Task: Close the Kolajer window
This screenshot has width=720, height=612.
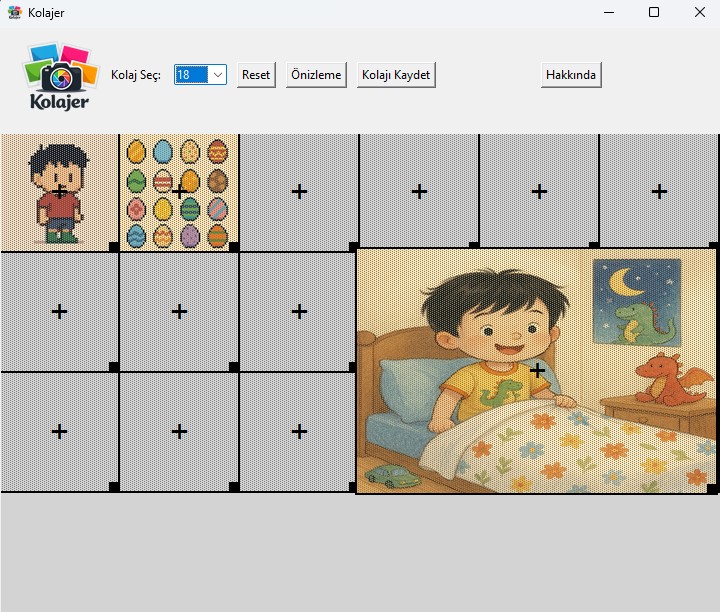Action: click(700, 12)
